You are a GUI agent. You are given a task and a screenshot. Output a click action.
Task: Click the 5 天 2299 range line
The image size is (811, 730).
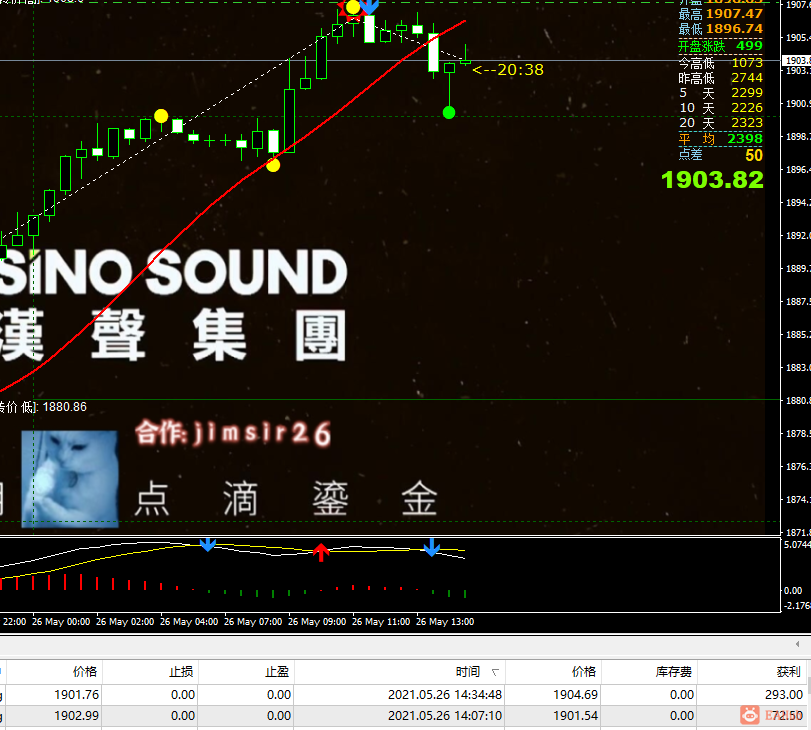coord(720,93)
